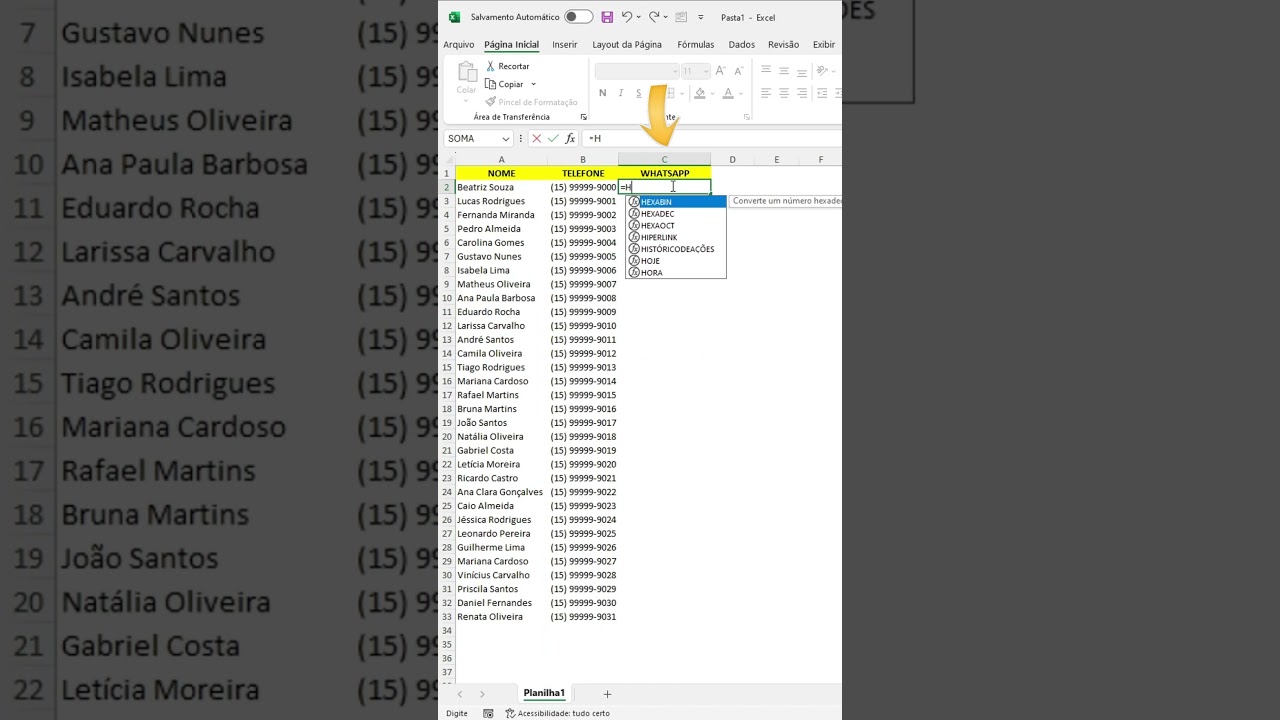Screen dimensions: 1280x720
Task: Open the Undo history dropdown arrow
Action: 639,17
